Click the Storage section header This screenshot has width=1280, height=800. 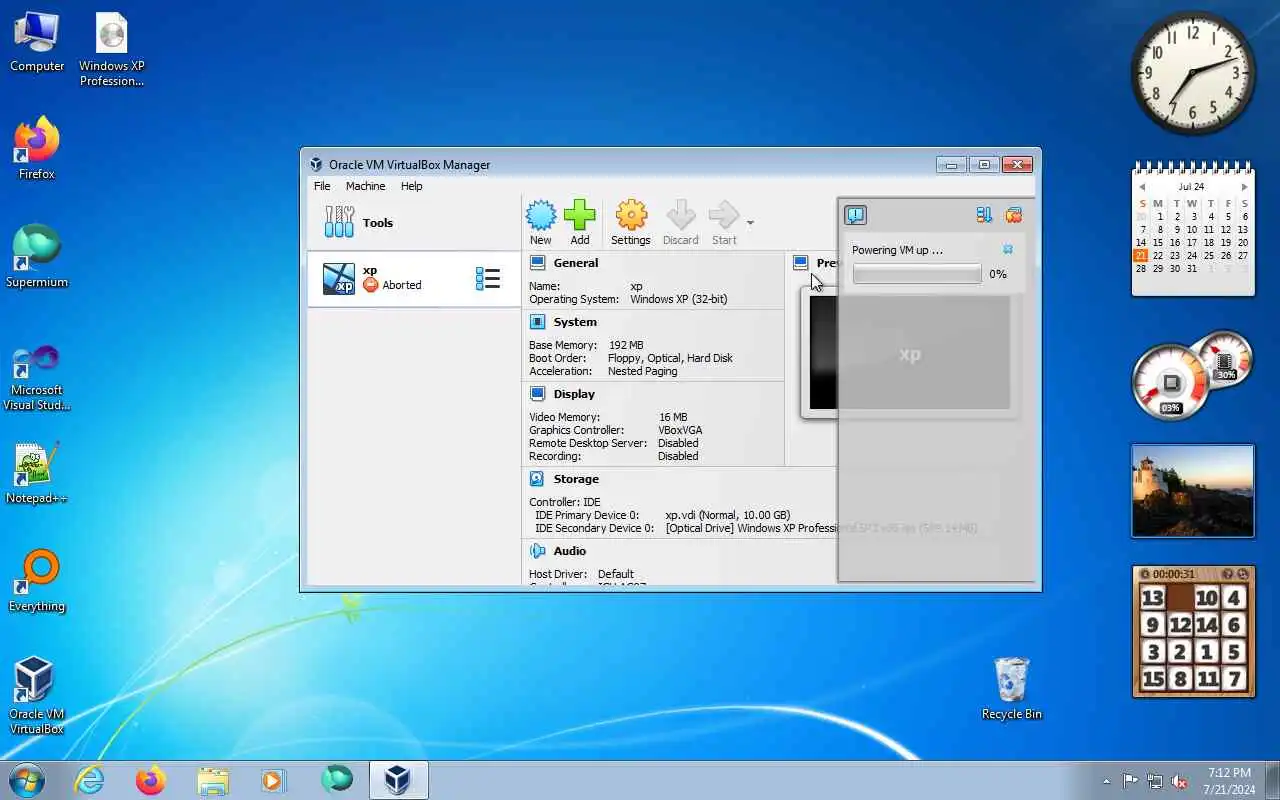576,479
